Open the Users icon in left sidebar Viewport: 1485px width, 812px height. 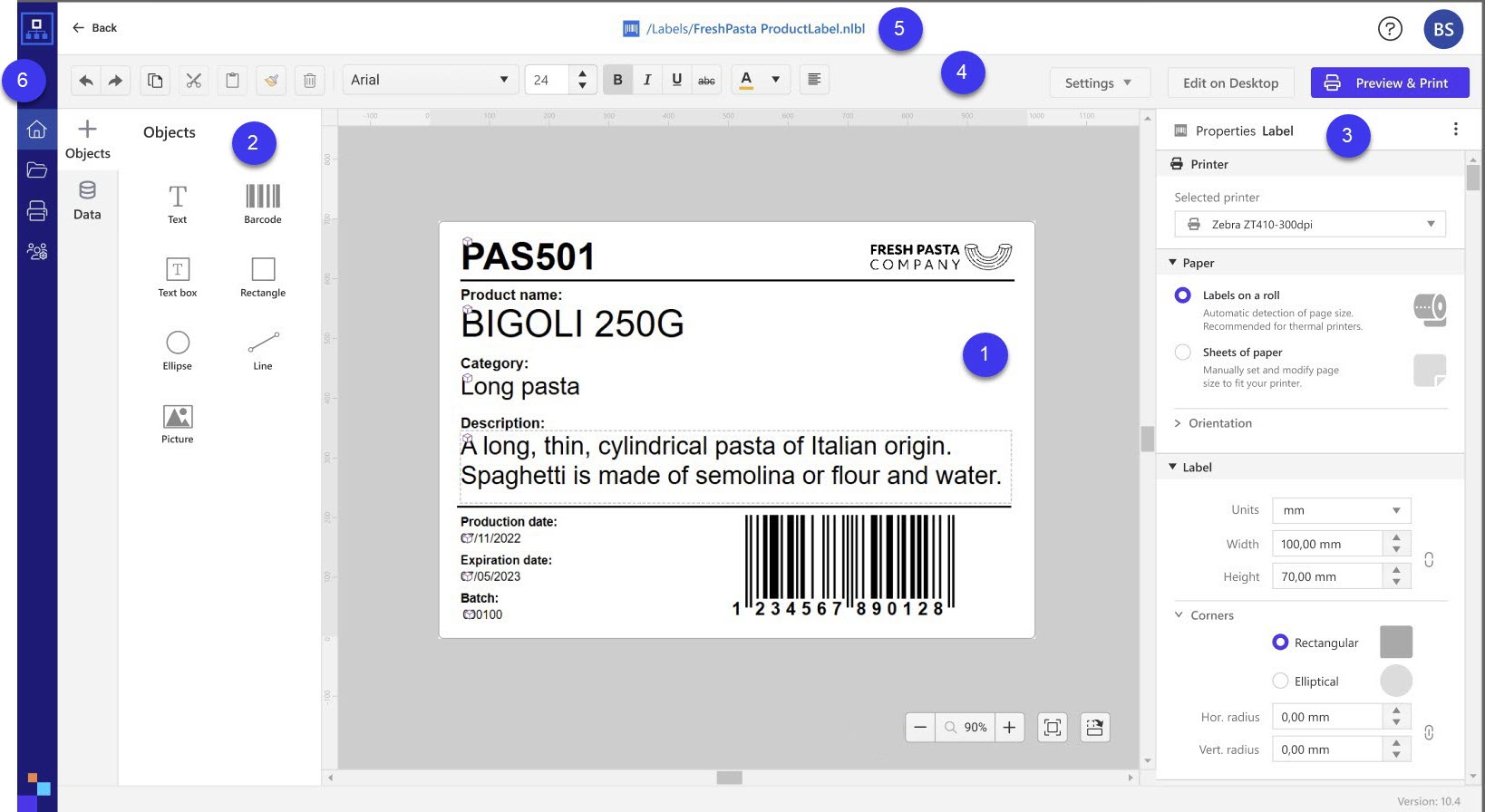click(x=37, y=251)
